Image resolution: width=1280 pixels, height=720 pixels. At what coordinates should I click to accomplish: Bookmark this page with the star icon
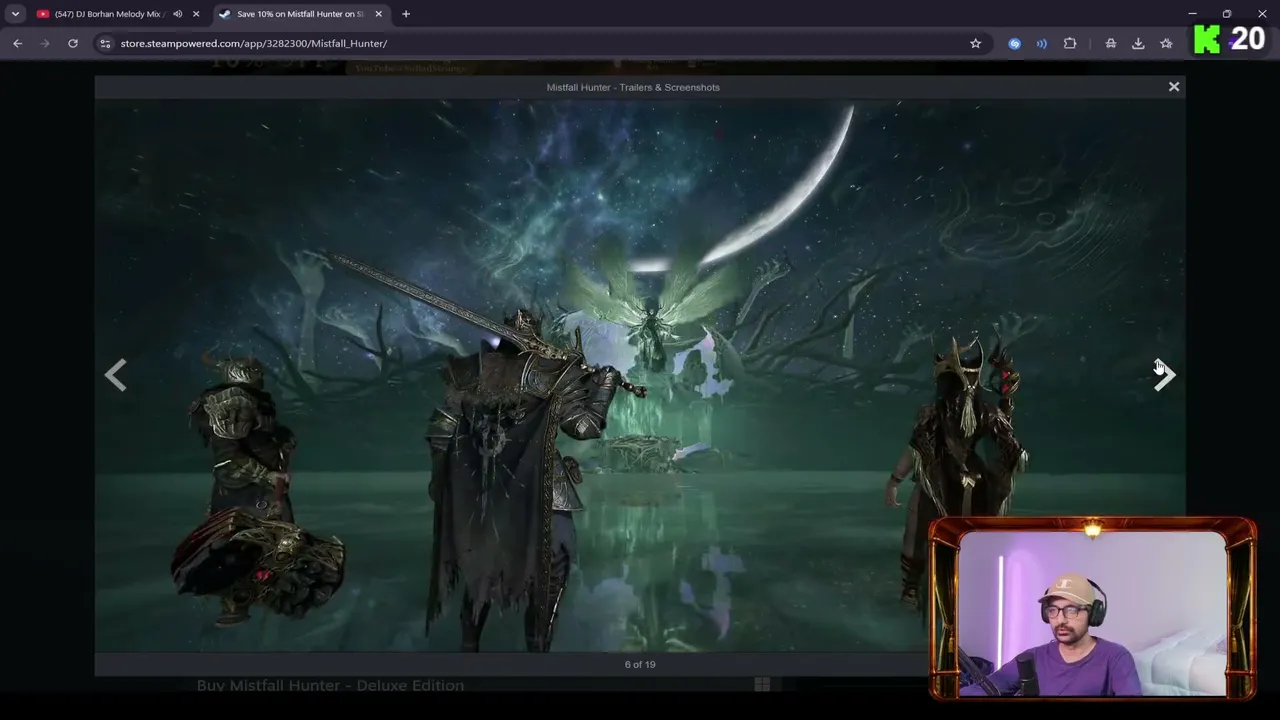point(975,43)
